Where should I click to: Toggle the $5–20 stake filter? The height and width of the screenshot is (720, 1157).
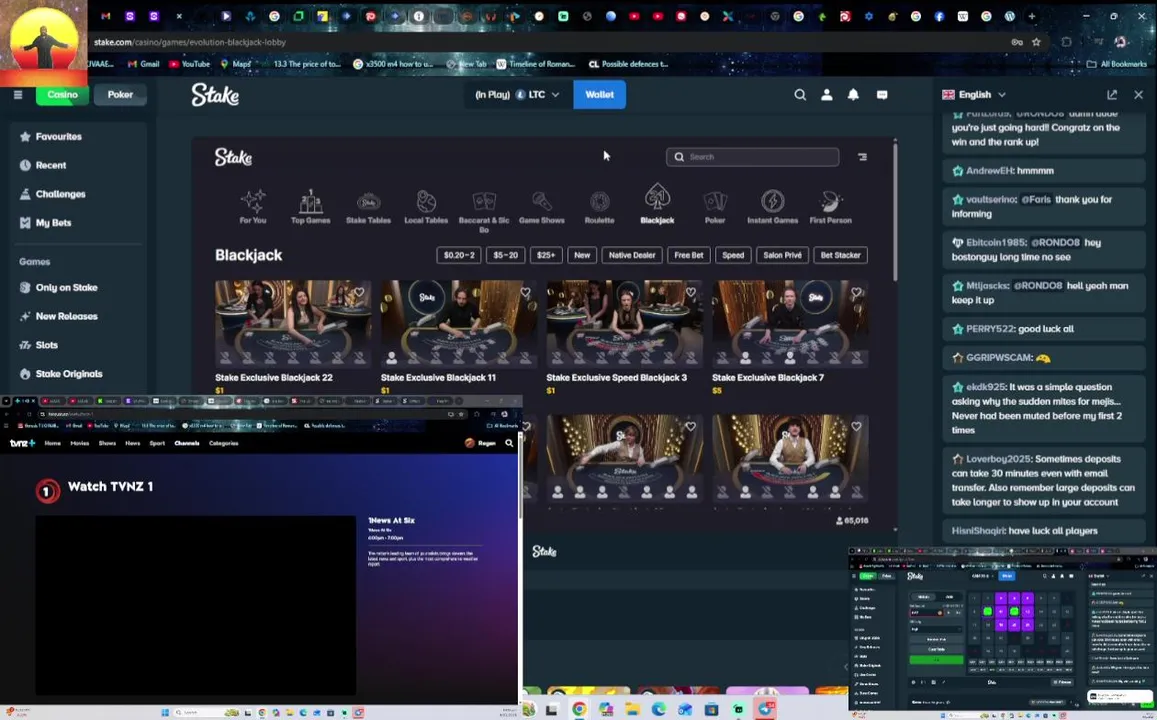point(505,255)
